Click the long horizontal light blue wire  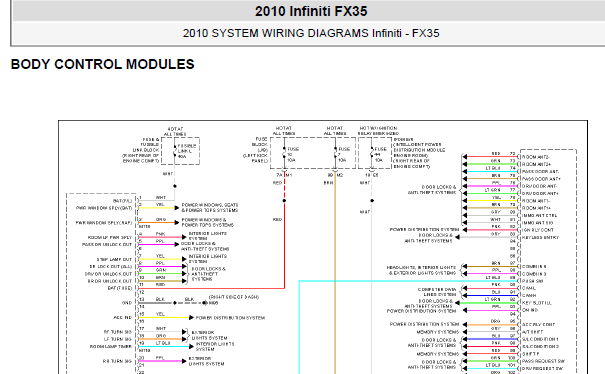click(409, 281)
